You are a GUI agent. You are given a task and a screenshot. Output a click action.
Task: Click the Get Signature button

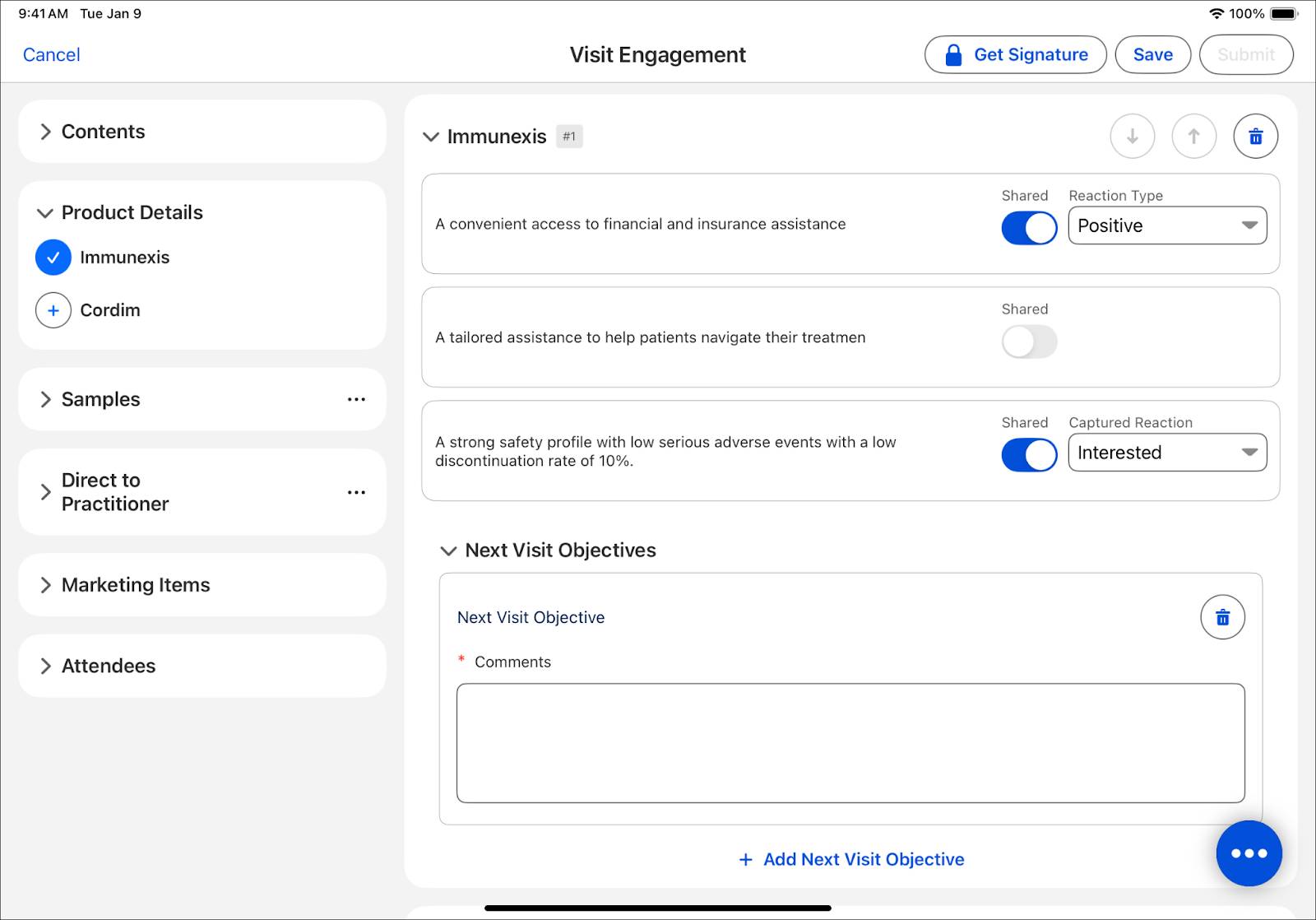(x=1016, y=54)
